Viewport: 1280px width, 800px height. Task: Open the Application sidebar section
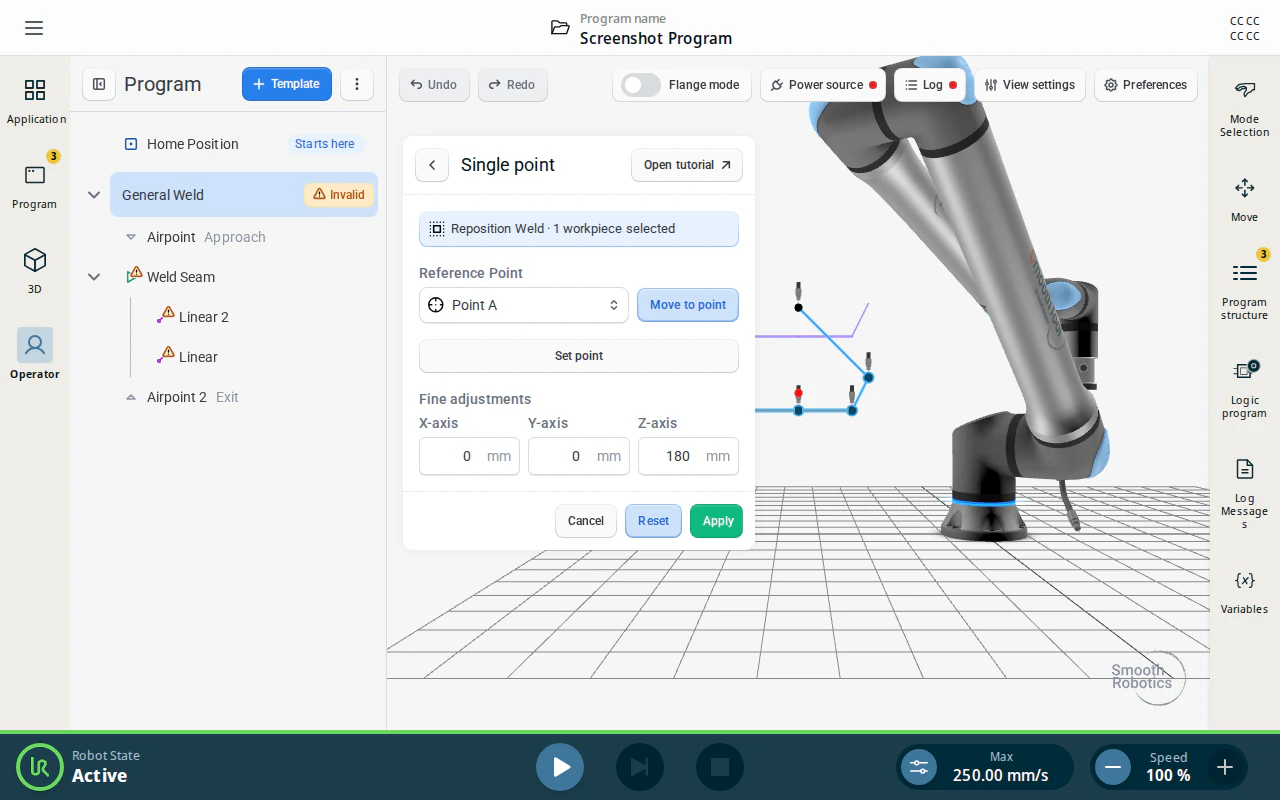[35, 102]
